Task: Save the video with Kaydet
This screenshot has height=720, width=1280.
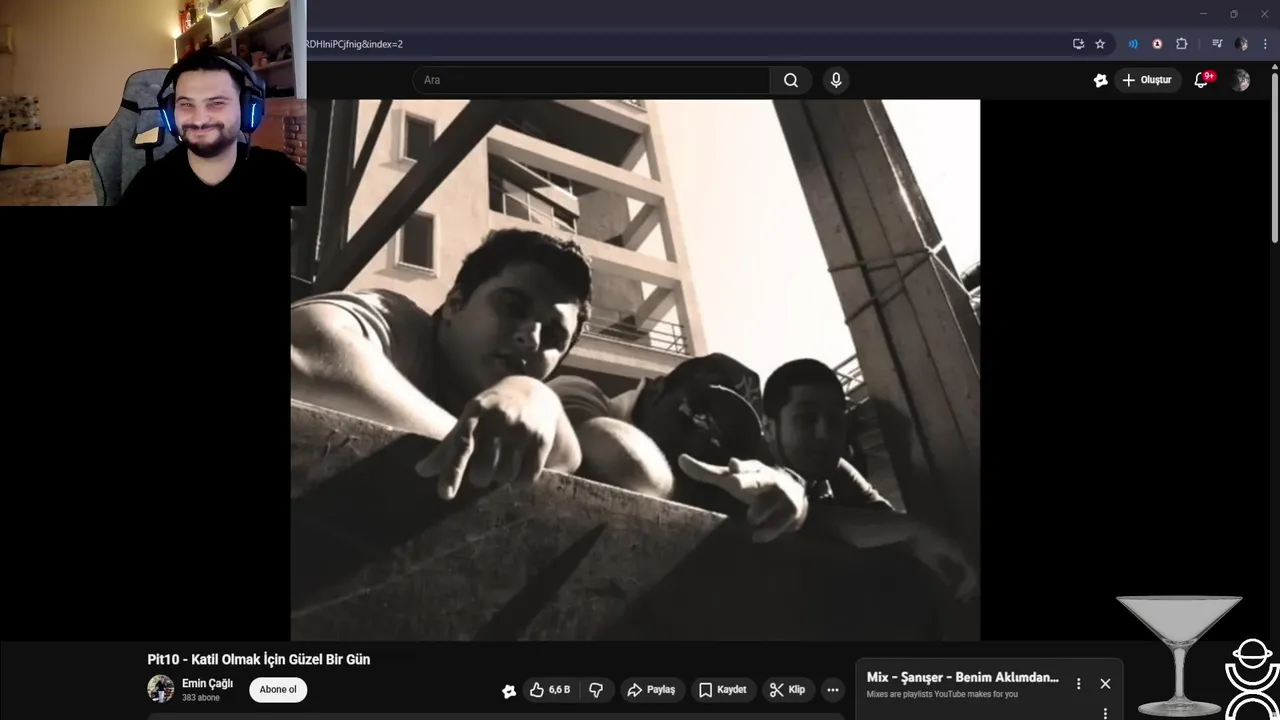Action: tap(723, 690)
